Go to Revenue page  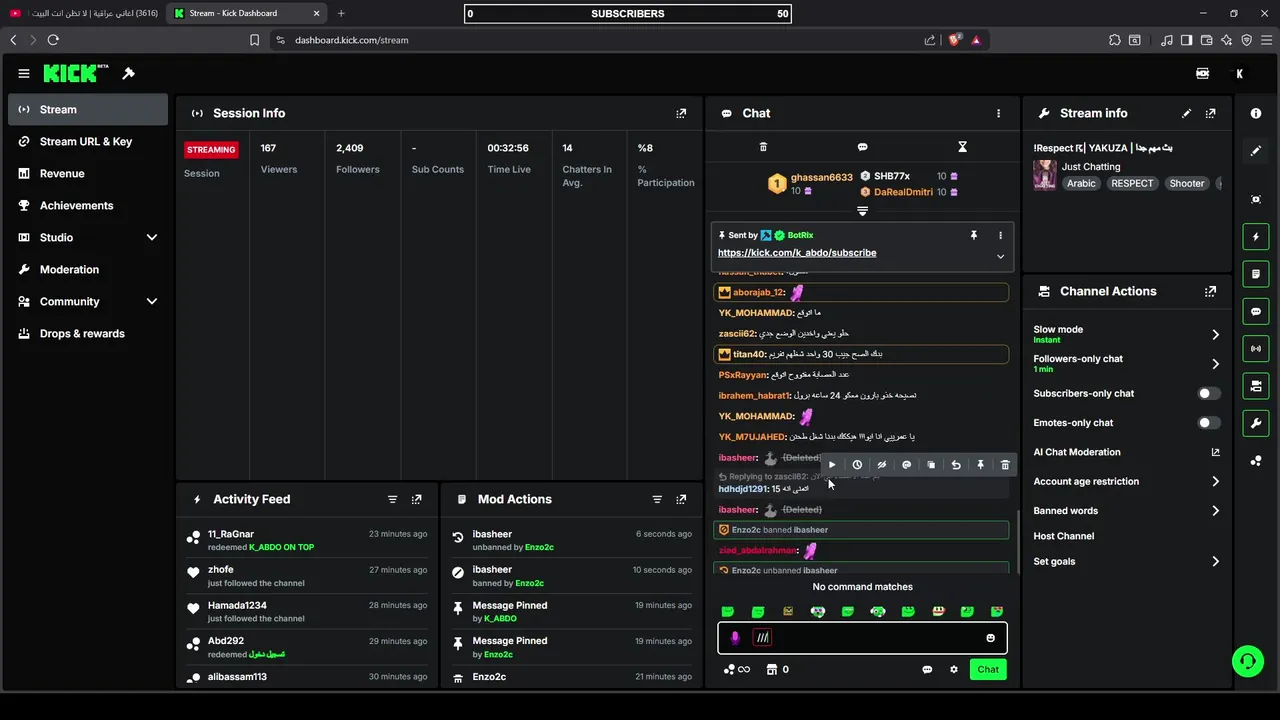[x=88, y=173]
